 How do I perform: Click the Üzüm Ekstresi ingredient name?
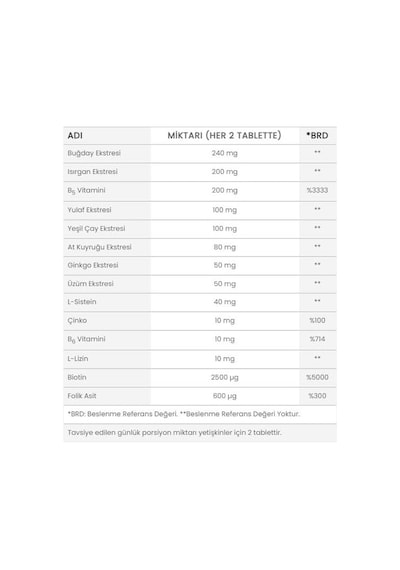point(90,284)
